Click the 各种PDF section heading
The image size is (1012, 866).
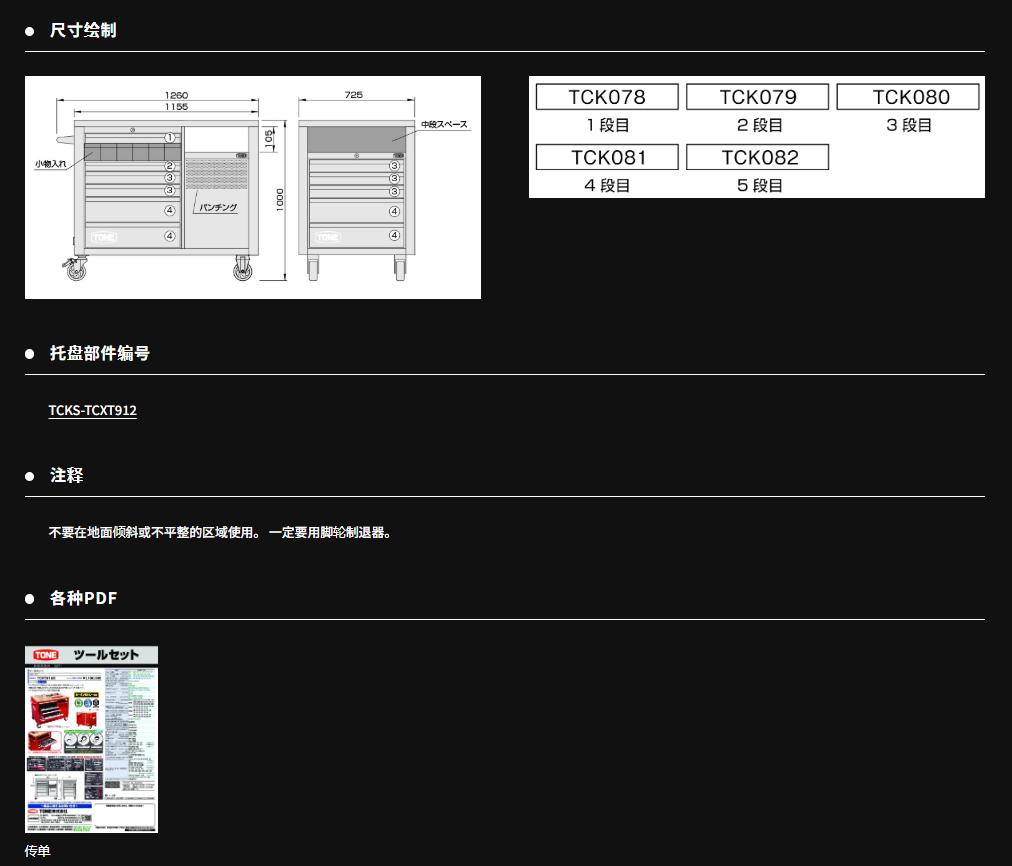point(84,598)
